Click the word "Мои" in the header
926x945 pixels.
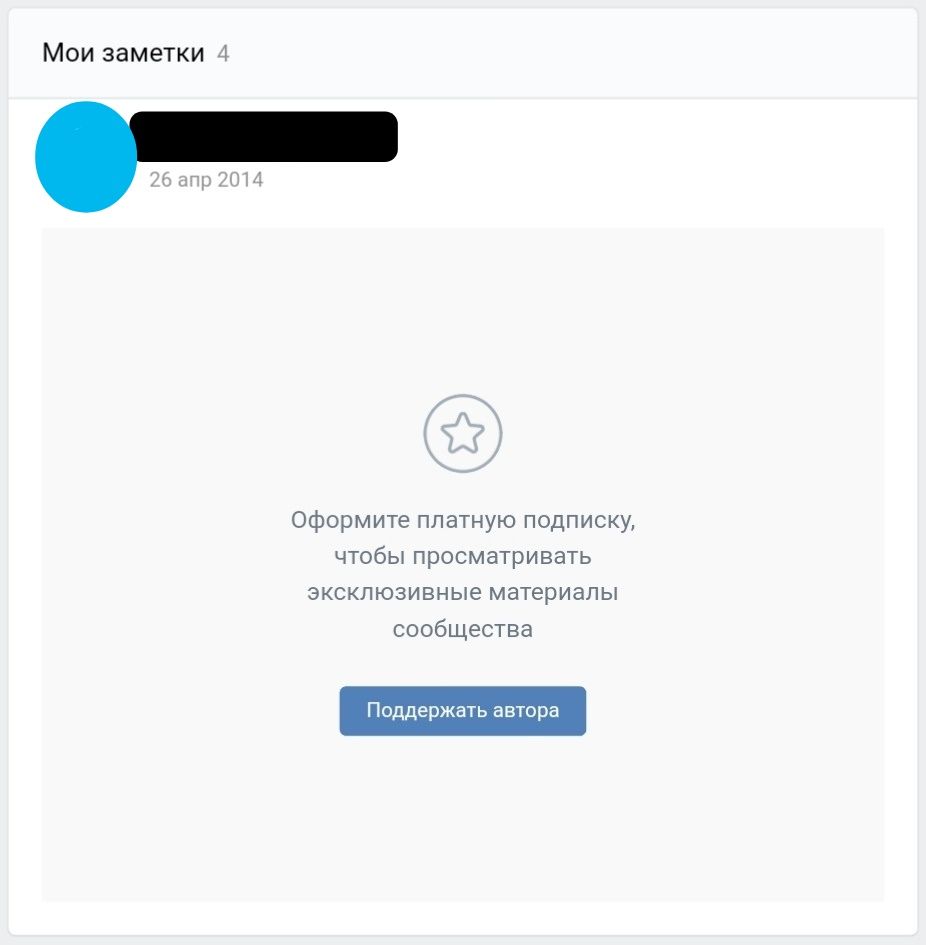click(68, 53)
